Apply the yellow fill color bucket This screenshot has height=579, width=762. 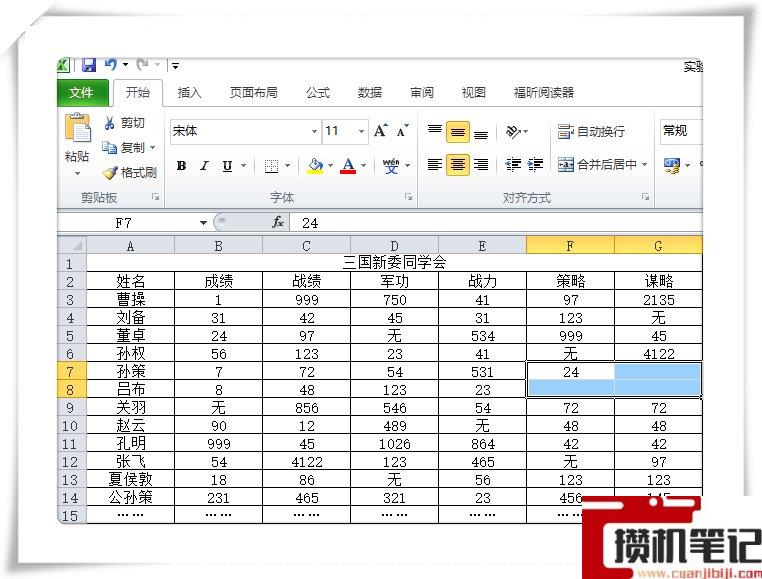(315, 166)
